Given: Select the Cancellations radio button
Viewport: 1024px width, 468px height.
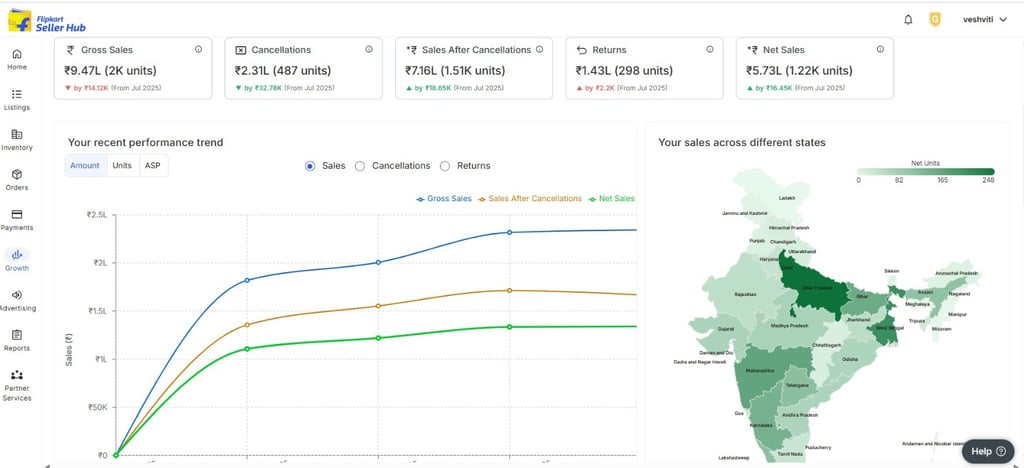Looking at the screenshot, I should click(x=360, y=166).
